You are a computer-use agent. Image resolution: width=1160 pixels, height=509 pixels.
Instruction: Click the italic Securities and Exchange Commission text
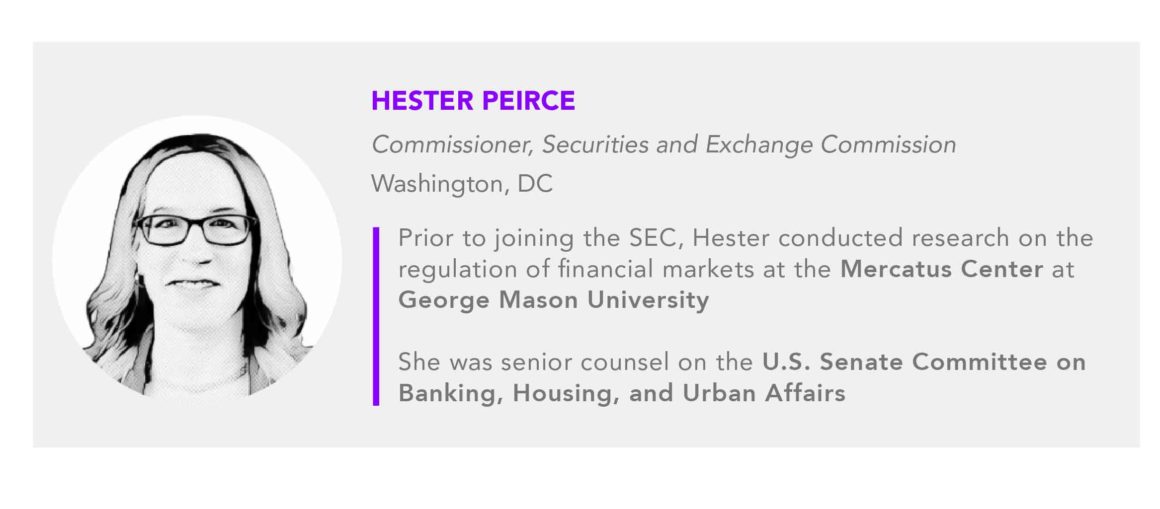point(749,145)
